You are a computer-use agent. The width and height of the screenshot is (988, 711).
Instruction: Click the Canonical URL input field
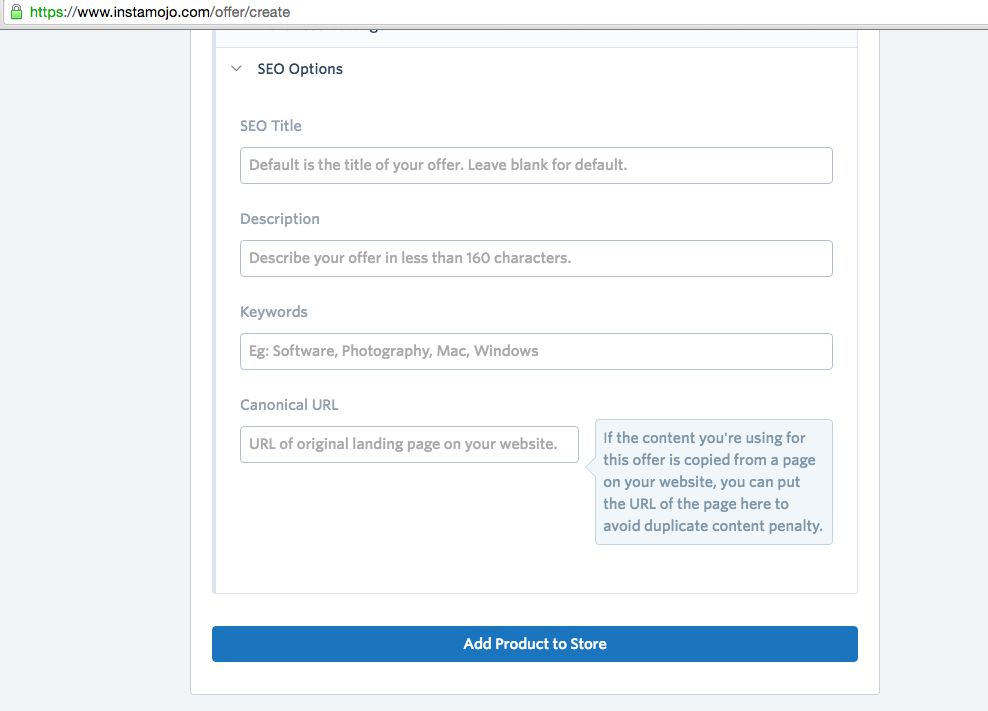[409, 444]
